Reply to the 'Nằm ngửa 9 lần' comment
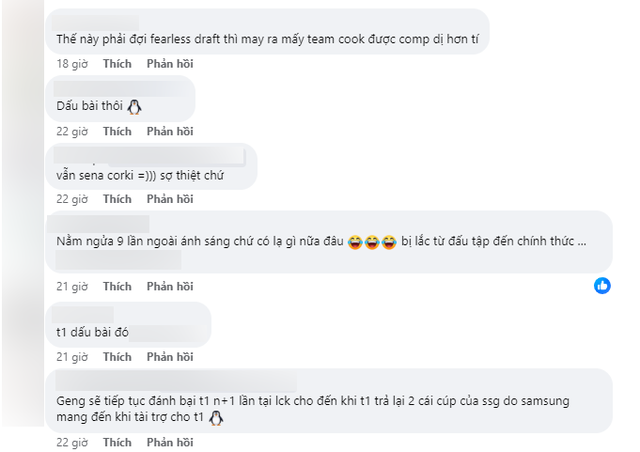This screenshot has width=640, height=452. [x=168, y=287]
